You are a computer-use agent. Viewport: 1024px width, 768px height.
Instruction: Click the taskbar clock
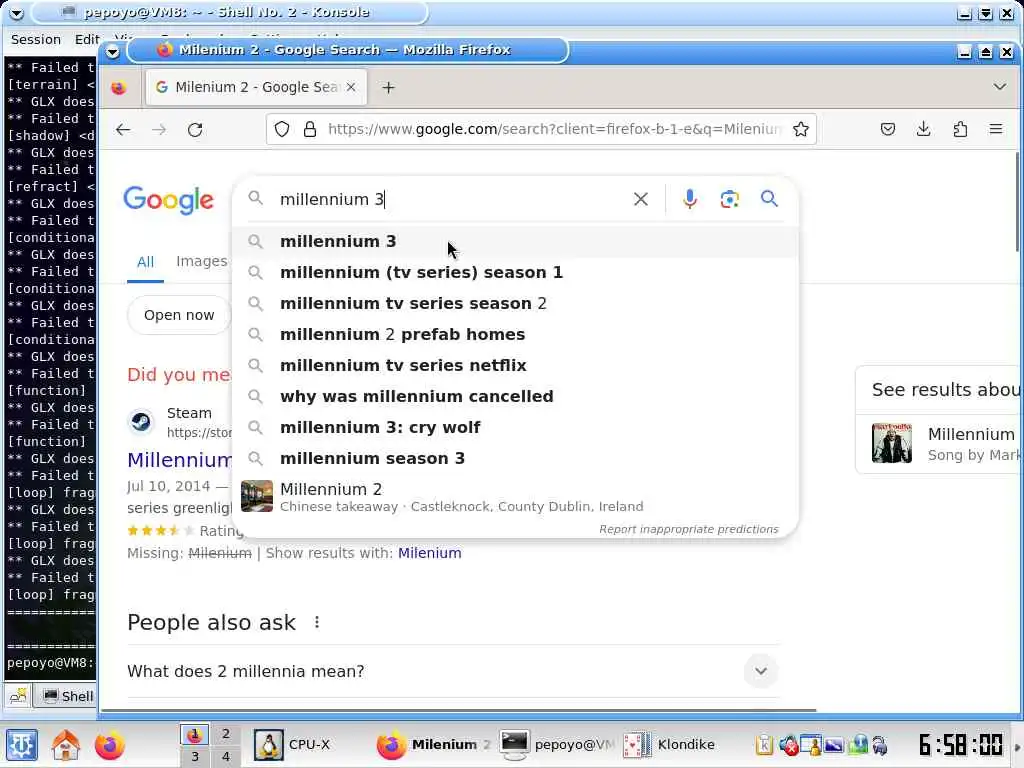point(960,745)
